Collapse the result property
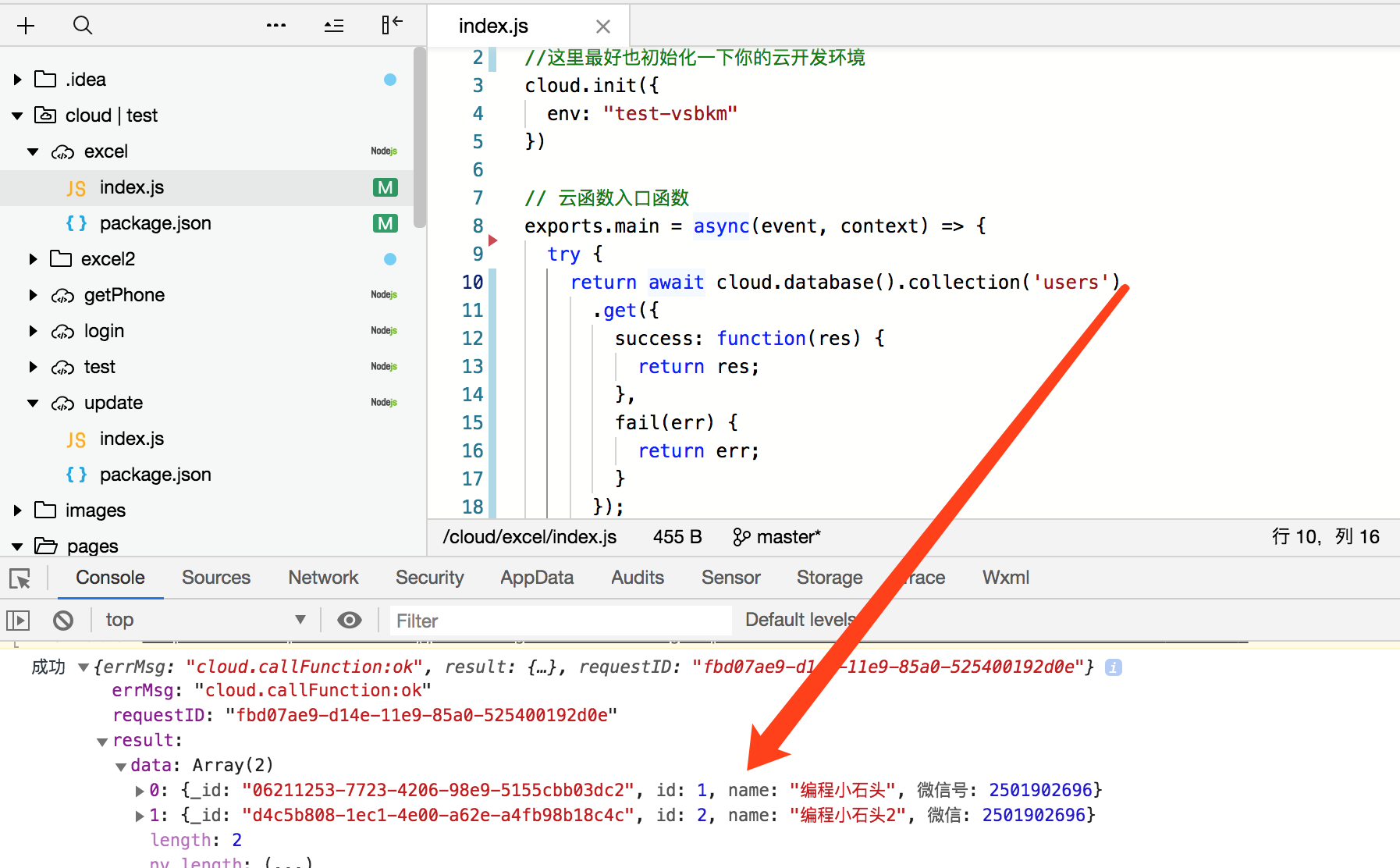1400x868 pixels. click(x=102, y=742)
